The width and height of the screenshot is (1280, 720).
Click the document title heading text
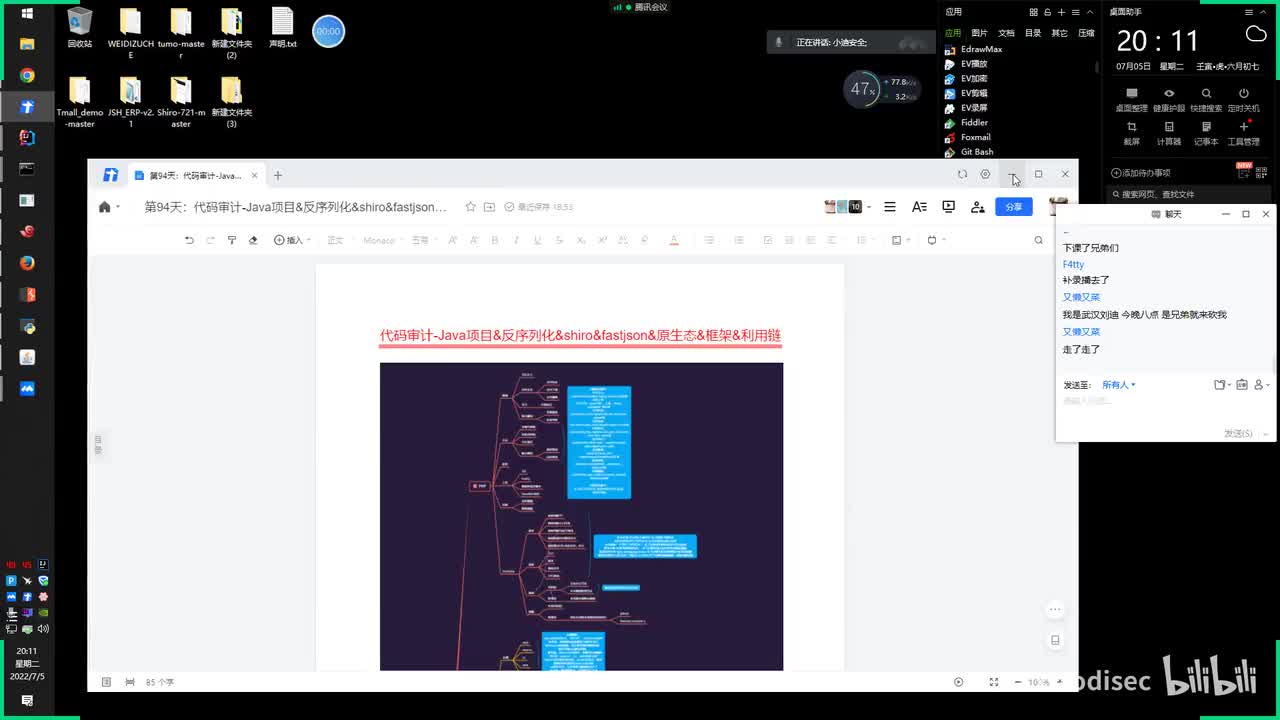point(580,336)
